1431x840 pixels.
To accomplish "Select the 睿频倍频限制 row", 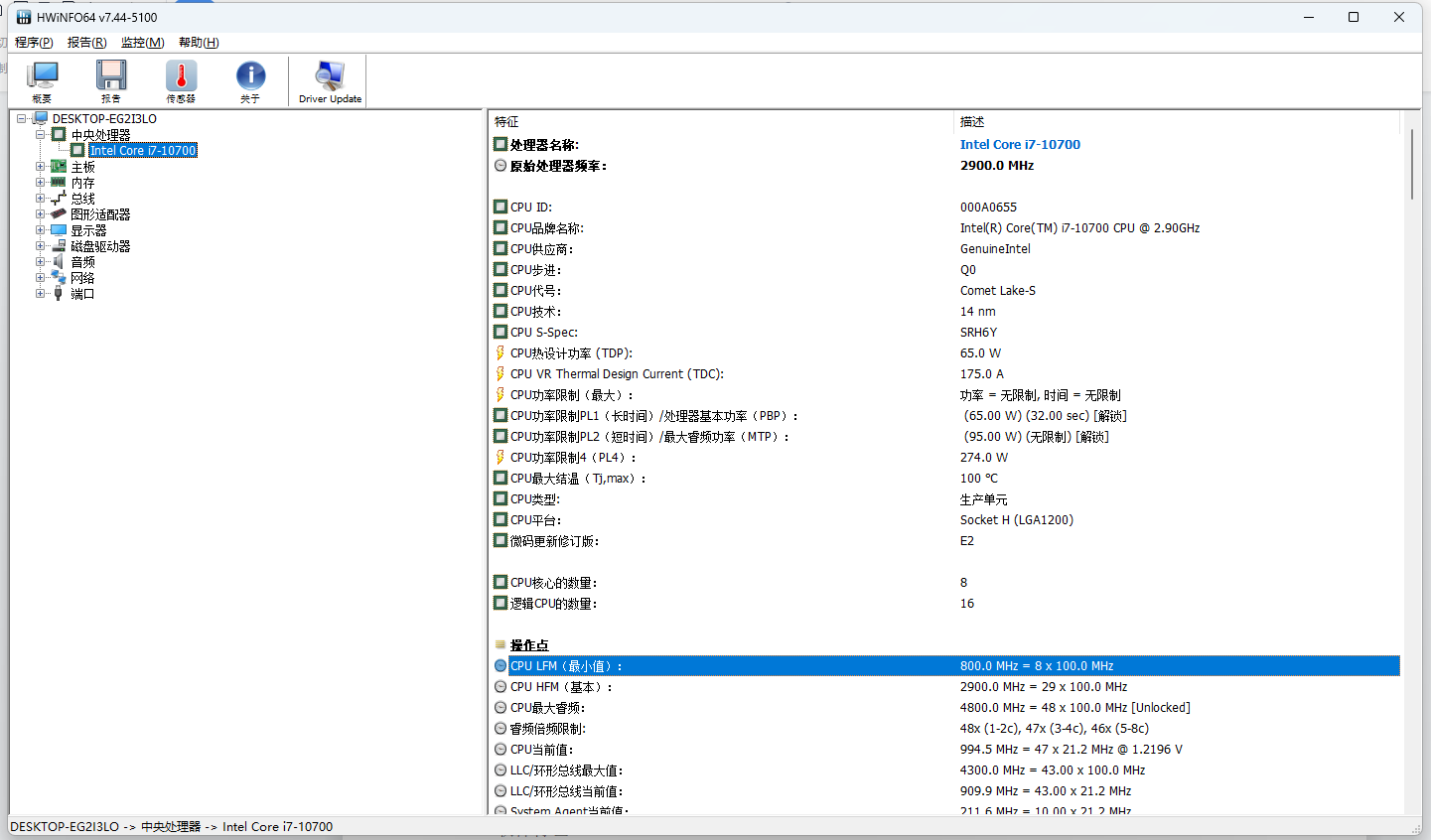I will click(x=946, y=729).
